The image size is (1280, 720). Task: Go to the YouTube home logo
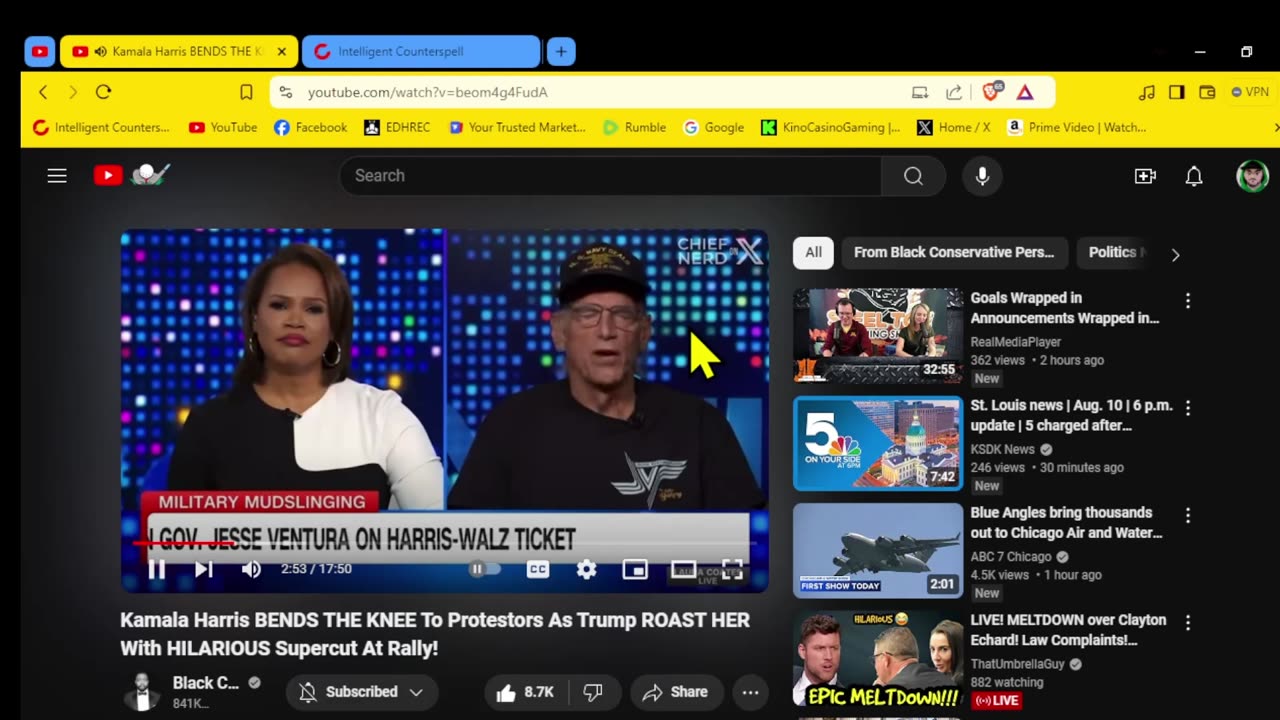point(132,175)
